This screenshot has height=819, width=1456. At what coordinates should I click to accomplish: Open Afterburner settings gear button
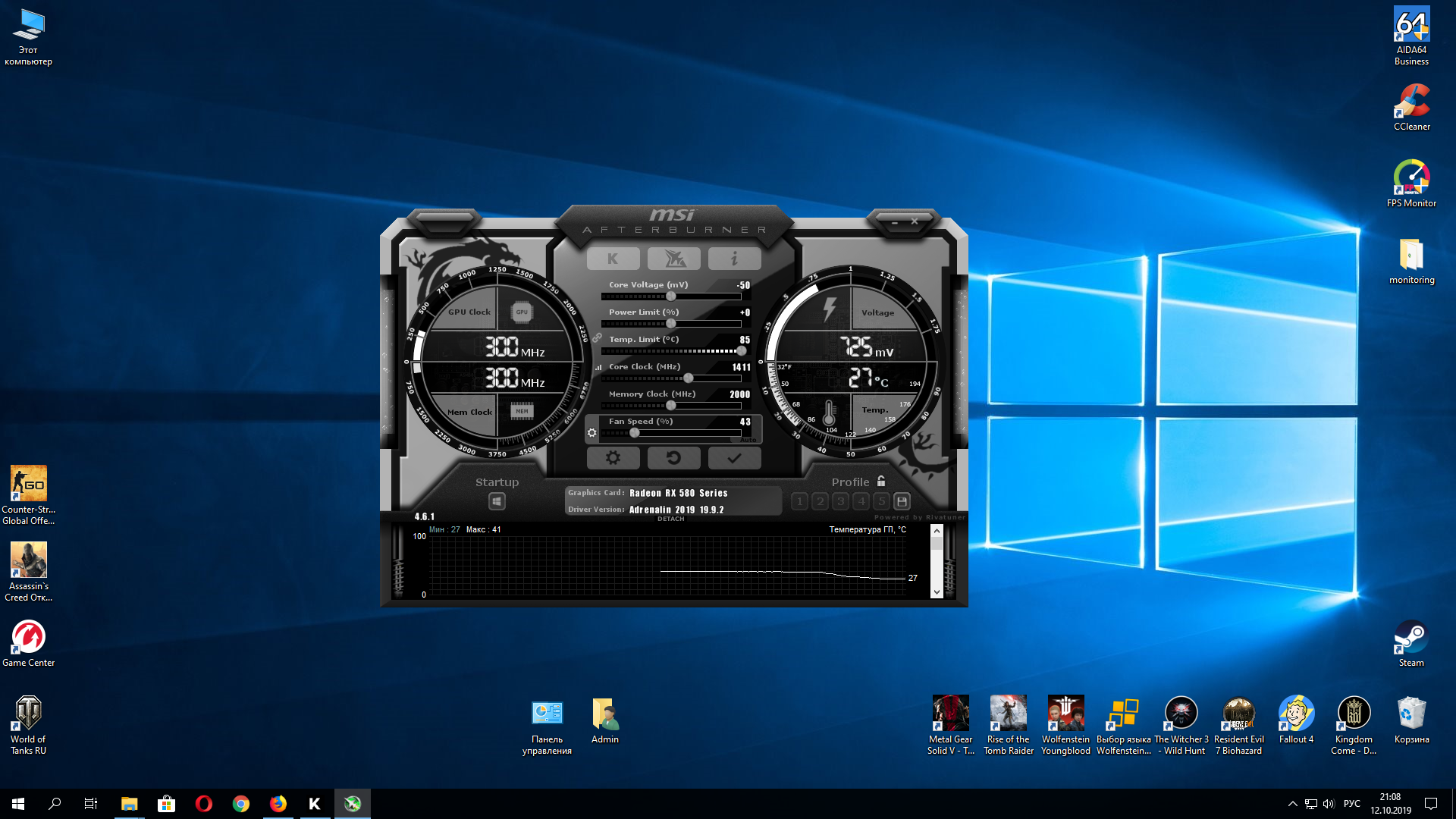613,458
